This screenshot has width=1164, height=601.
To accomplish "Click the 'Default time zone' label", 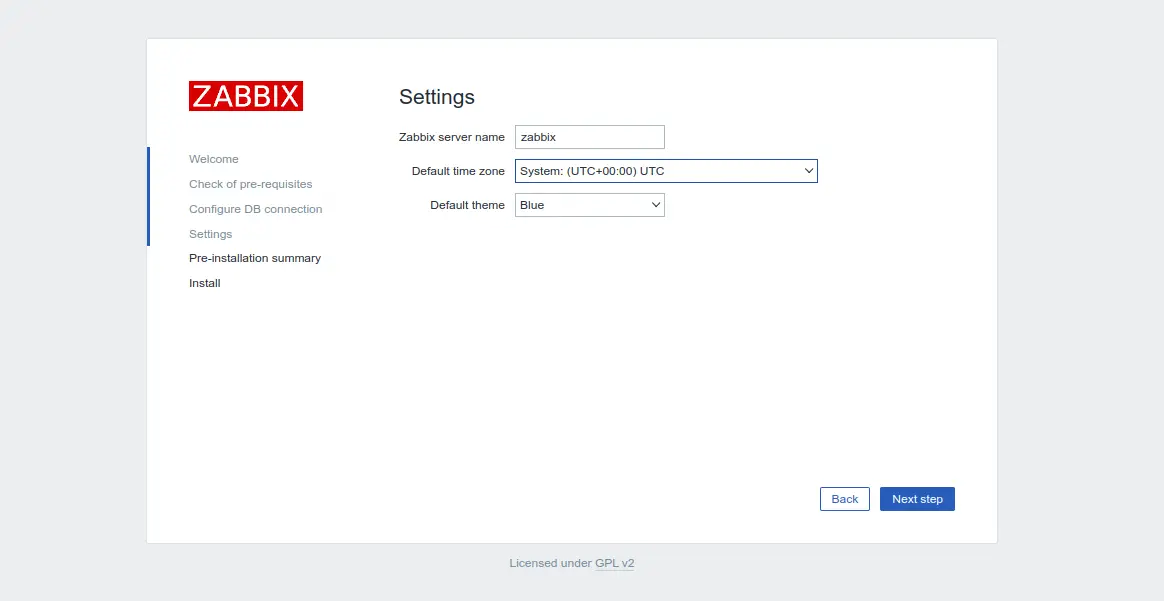I will [458, 171].
